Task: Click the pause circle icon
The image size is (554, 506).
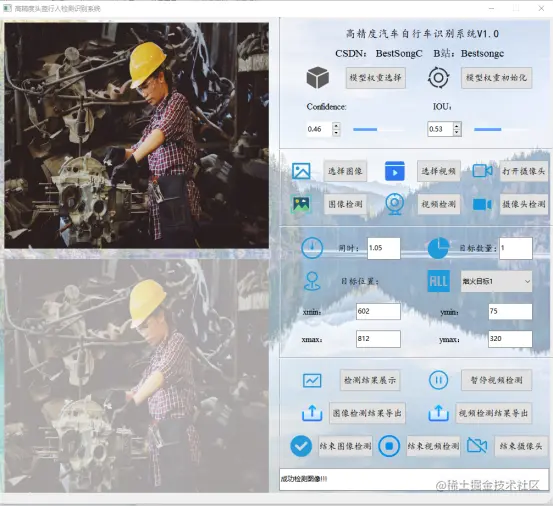Action: point(438,380)
